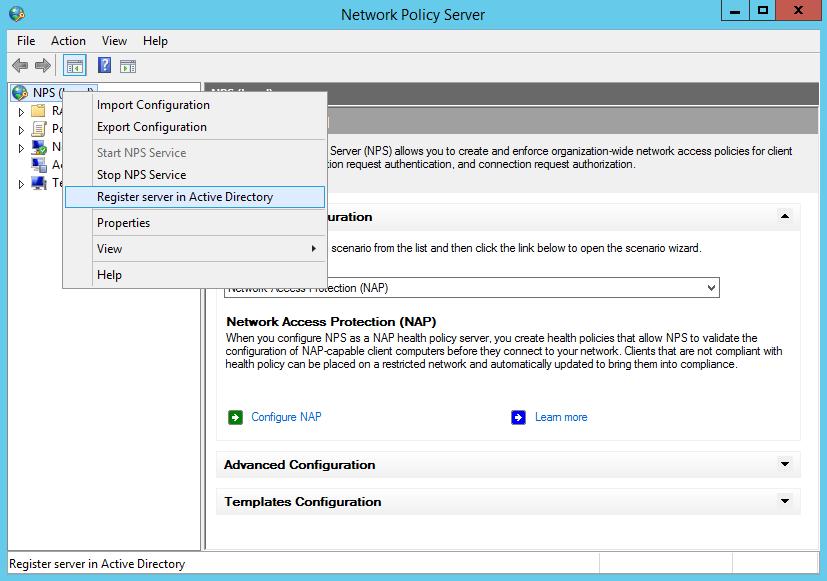The width and height of the screenshot is (827, 581).
Task: Click the blue Help question mark icon
Action: pos(104,66)
